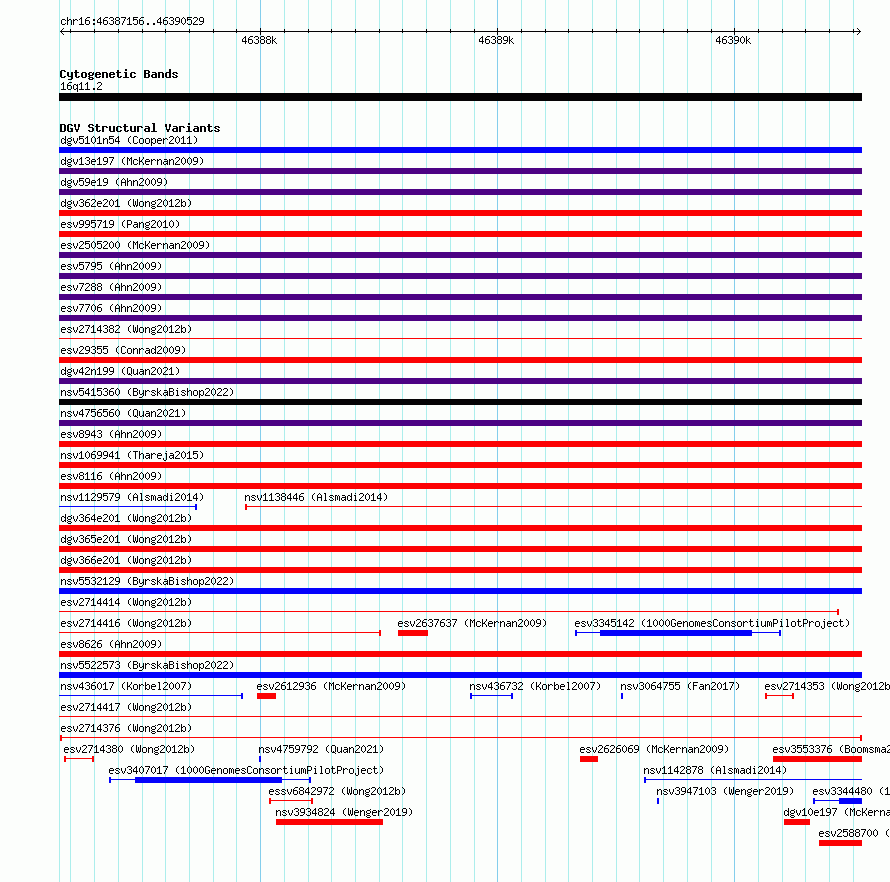Open nsv1142878 (Alsmadi2014) variant

click(x=715, y=770)
